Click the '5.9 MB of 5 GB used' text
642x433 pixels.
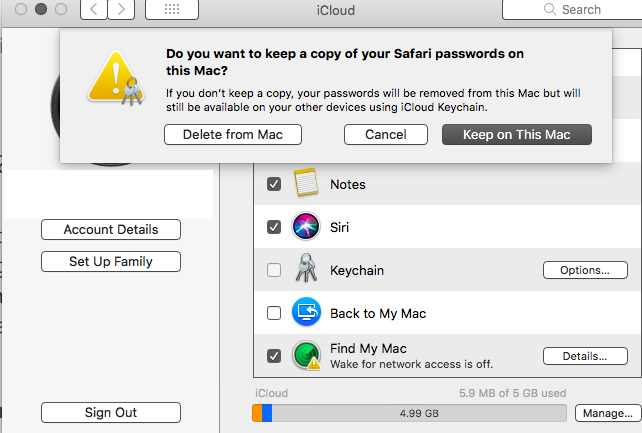pos(512,393)
